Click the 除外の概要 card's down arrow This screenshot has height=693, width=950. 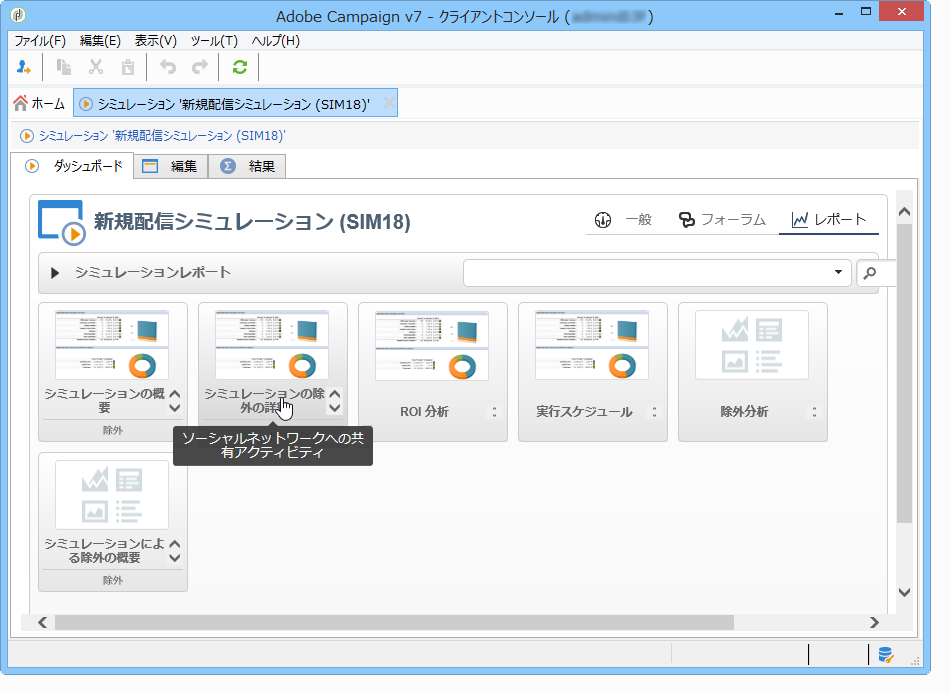point(175,557)
